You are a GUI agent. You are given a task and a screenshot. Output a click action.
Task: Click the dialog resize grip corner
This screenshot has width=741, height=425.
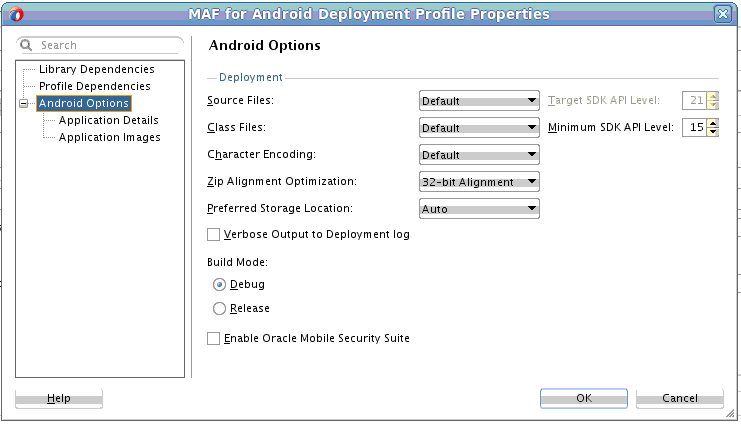point(731,413)
